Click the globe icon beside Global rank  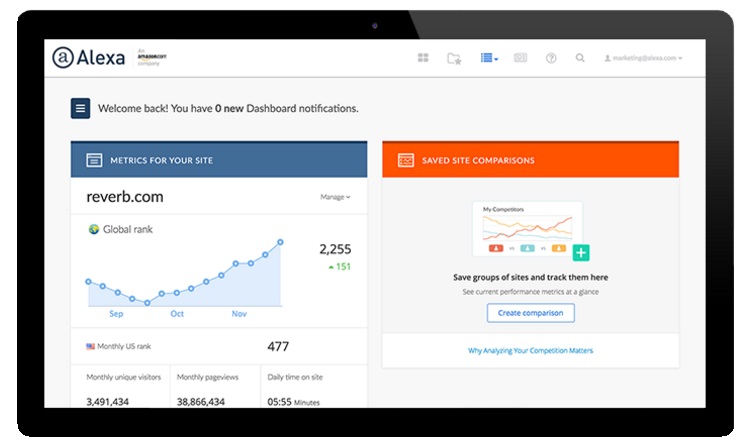tap(94, 229)
